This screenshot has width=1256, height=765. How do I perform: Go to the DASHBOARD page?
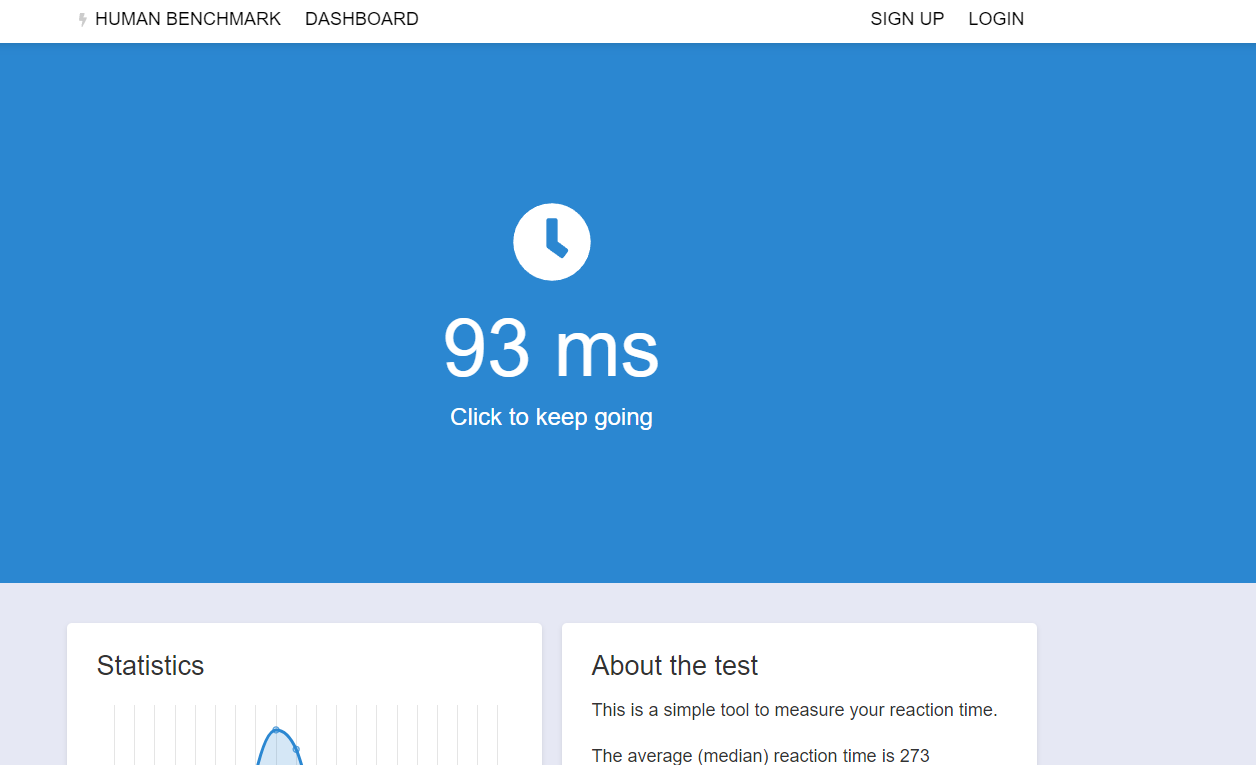coord(362,19)
